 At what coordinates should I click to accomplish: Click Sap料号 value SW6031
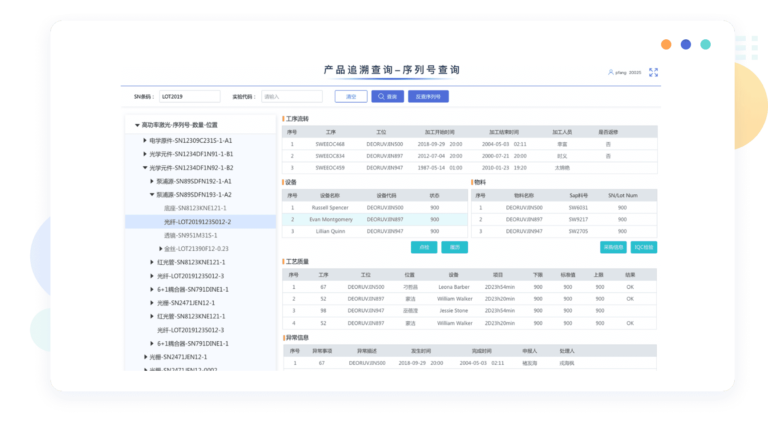(x=578, y=208)
